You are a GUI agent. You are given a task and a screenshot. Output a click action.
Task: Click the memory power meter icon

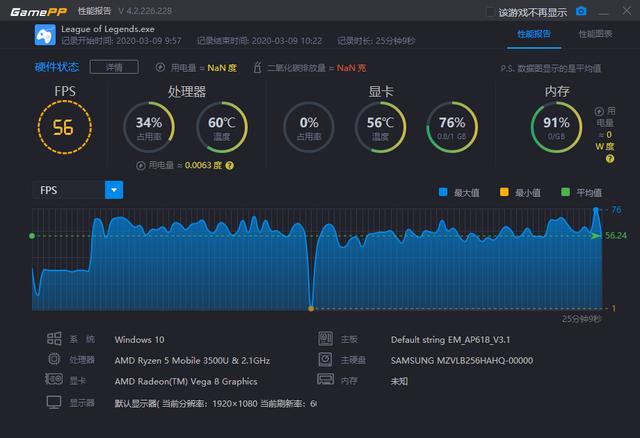[x=599, y=111]
